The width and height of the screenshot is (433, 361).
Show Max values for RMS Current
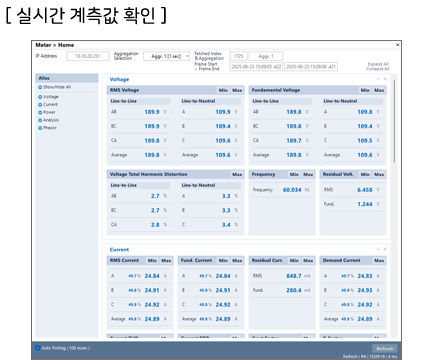coord(166,260)
